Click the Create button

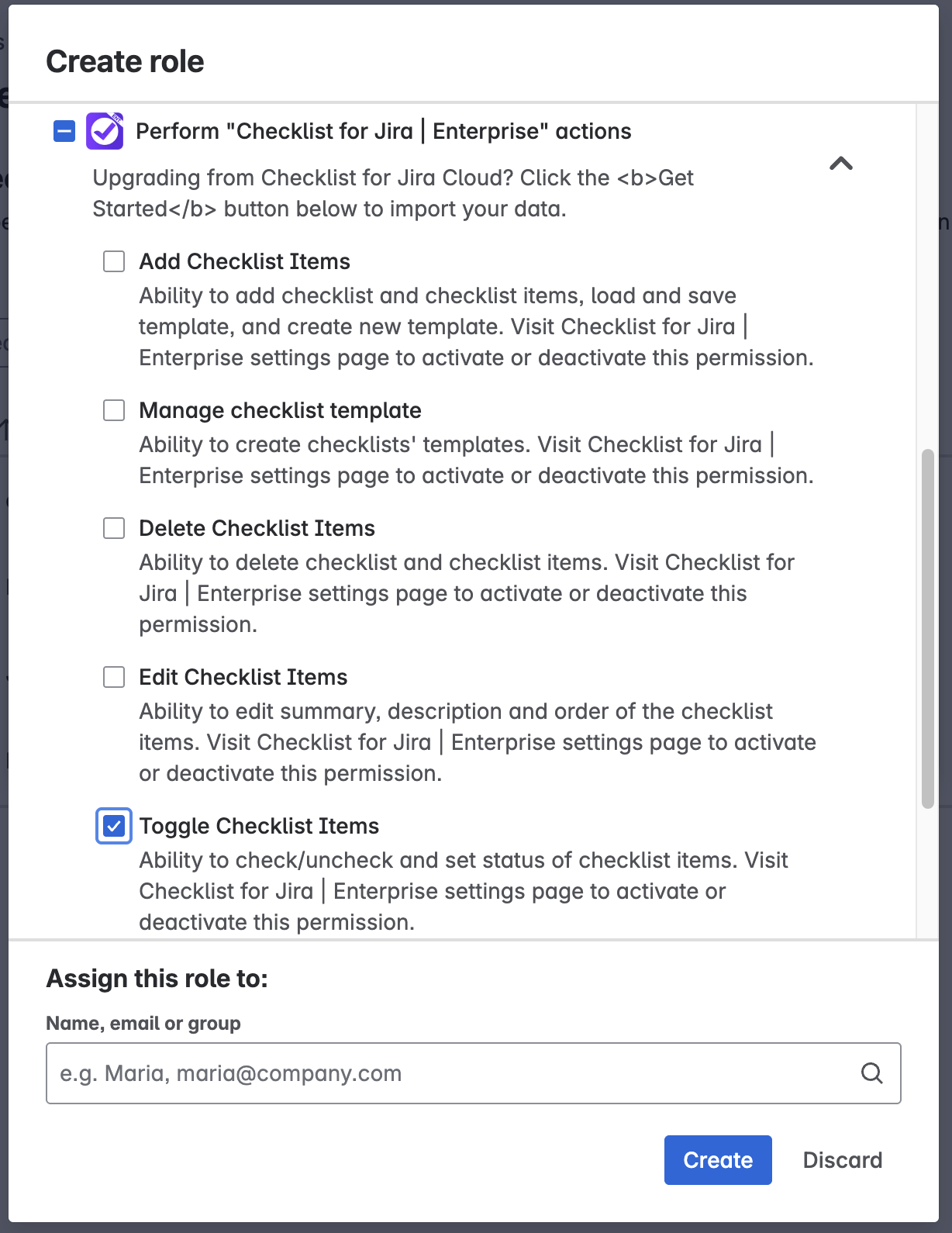tap(718, 1160)
